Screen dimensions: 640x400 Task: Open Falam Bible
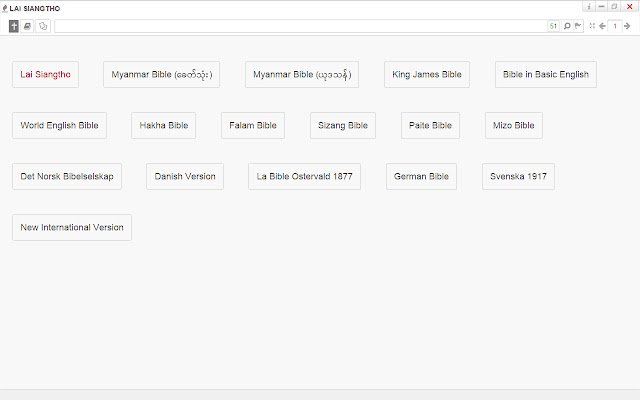pos(253,125)
